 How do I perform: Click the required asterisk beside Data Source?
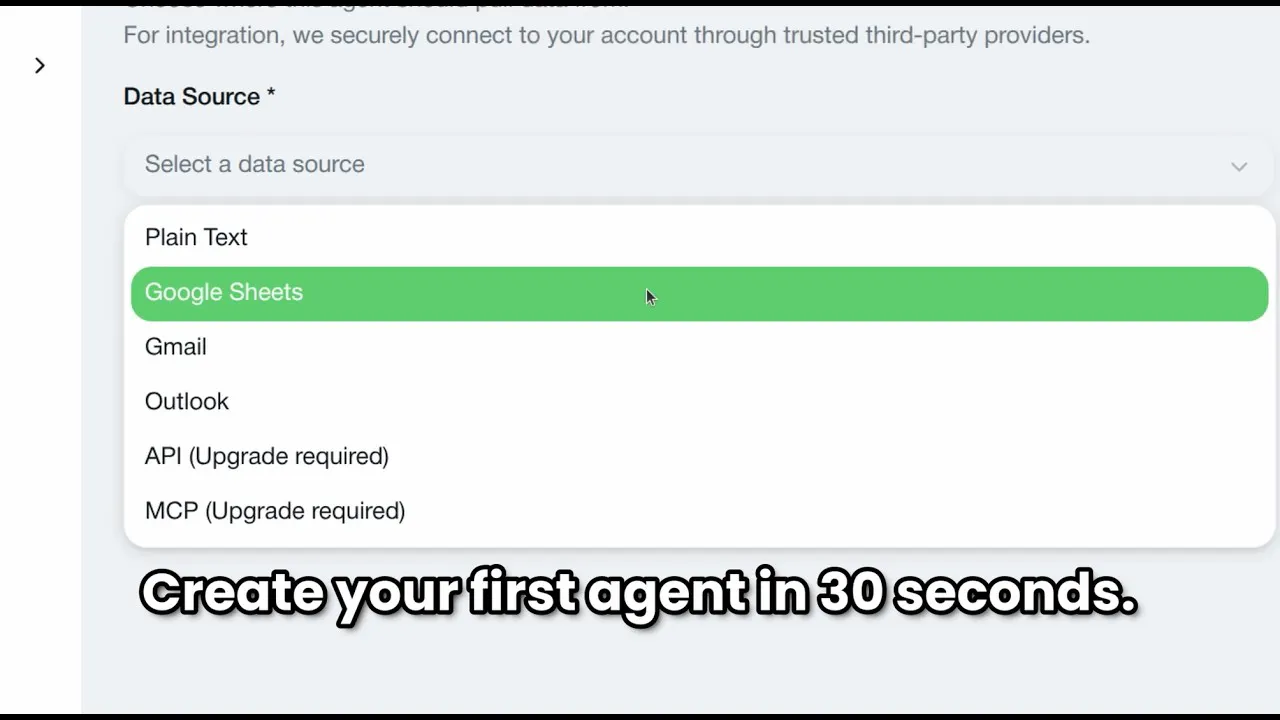coord(270,95)
